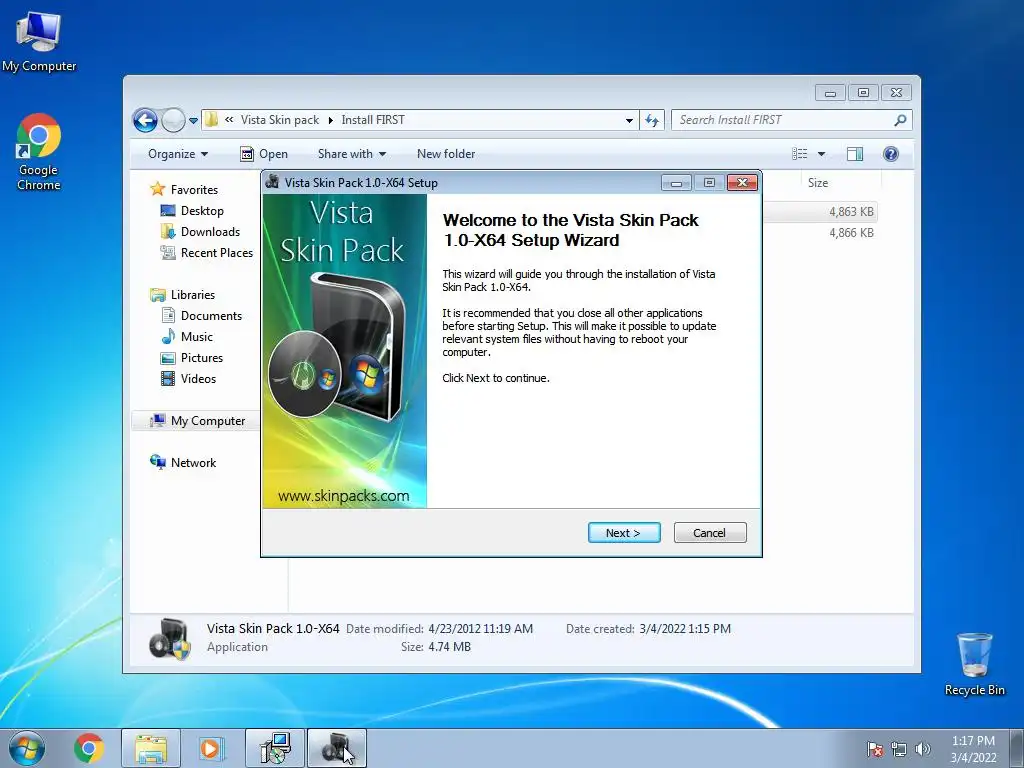
Task: Click Install FIRST in address breadcrumb
Action: coord(373,120)
